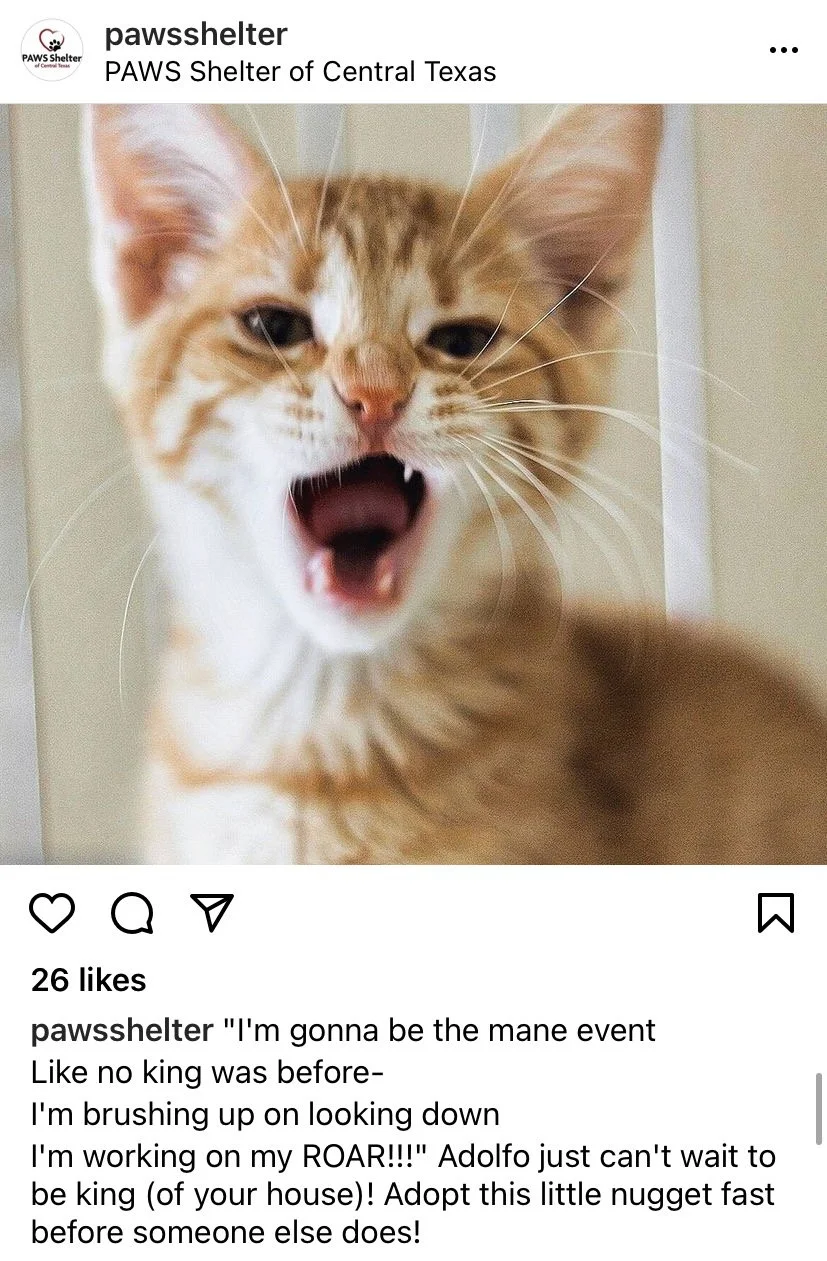Share the post using the paper plane icon

pyautogui.click(x=212, y=912)
